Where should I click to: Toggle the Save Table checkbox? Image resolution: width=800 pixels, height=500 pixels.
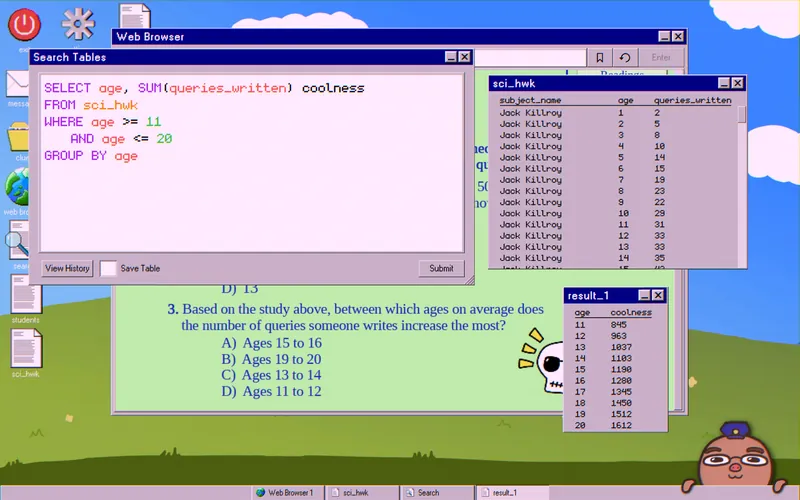coord(108,268)
